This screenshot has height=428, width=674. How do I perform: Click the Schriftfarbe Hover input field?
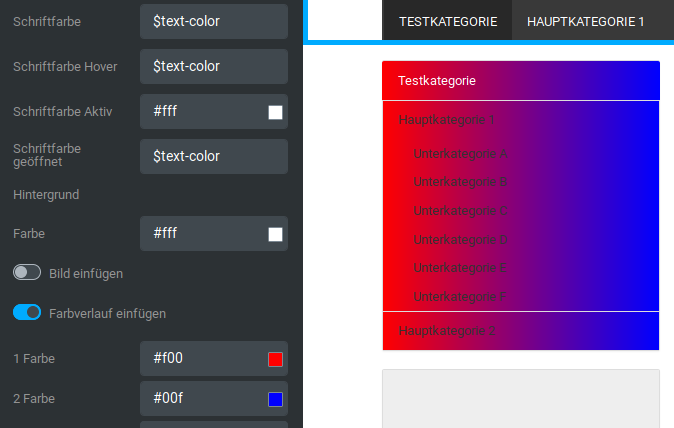(x=213, y=67)
